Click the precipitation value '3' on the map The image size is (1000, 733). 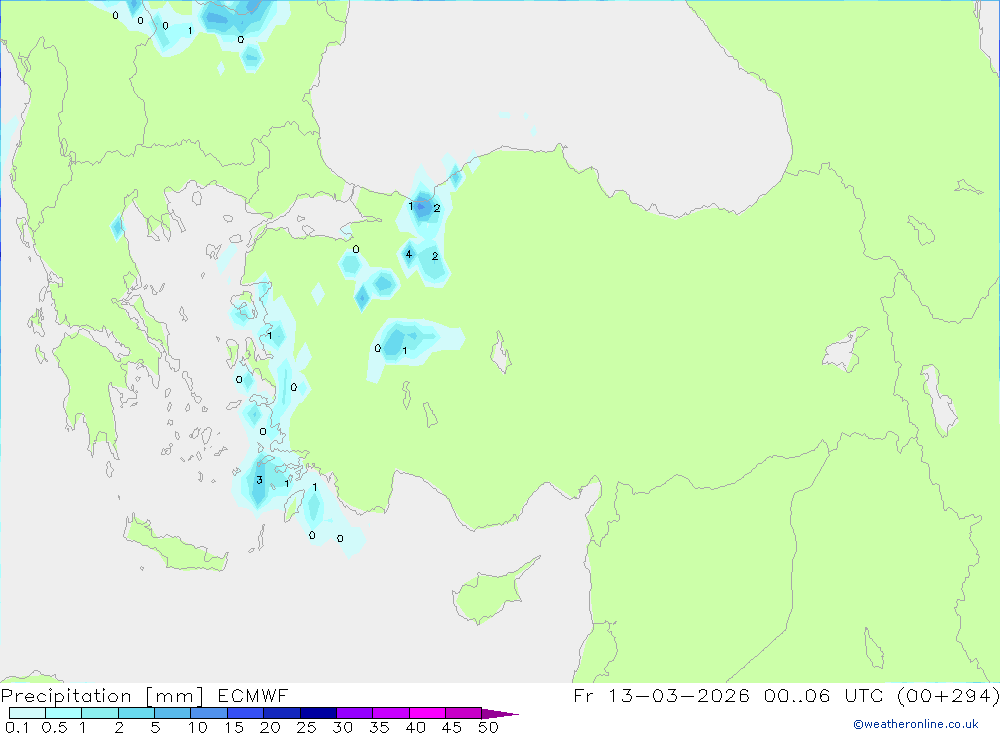[x=260, y=480]
